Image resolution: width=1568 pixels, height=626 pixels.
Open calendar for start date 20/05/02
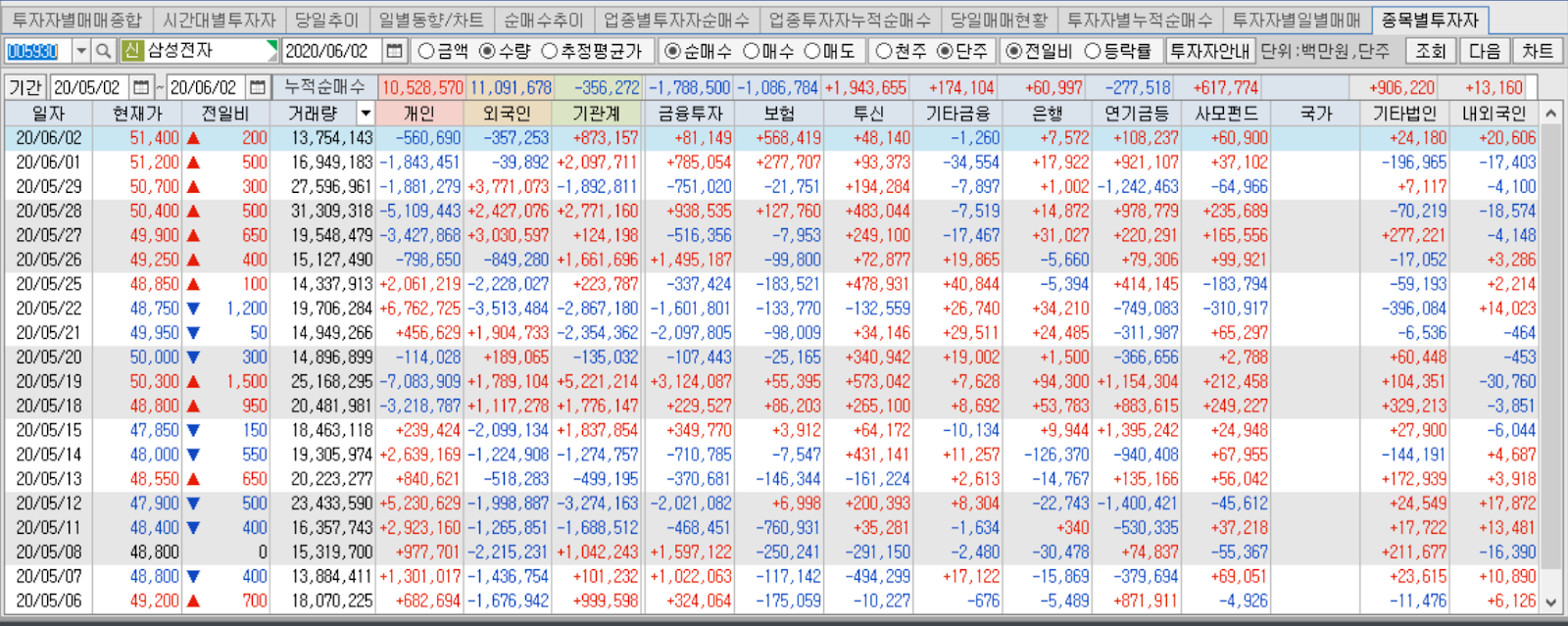click(x=141, y=88)
